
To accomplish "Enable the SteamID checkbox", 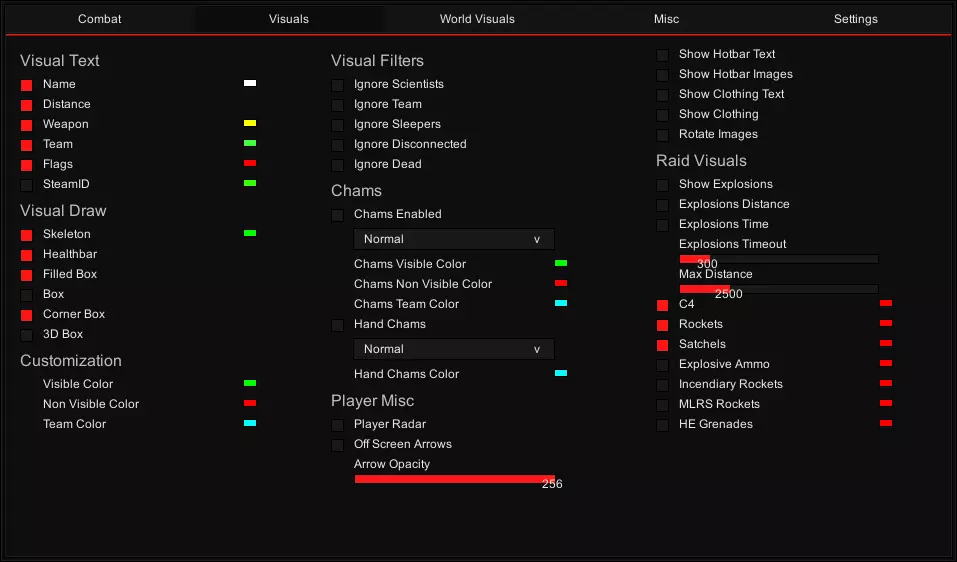I will pos(27,185).
